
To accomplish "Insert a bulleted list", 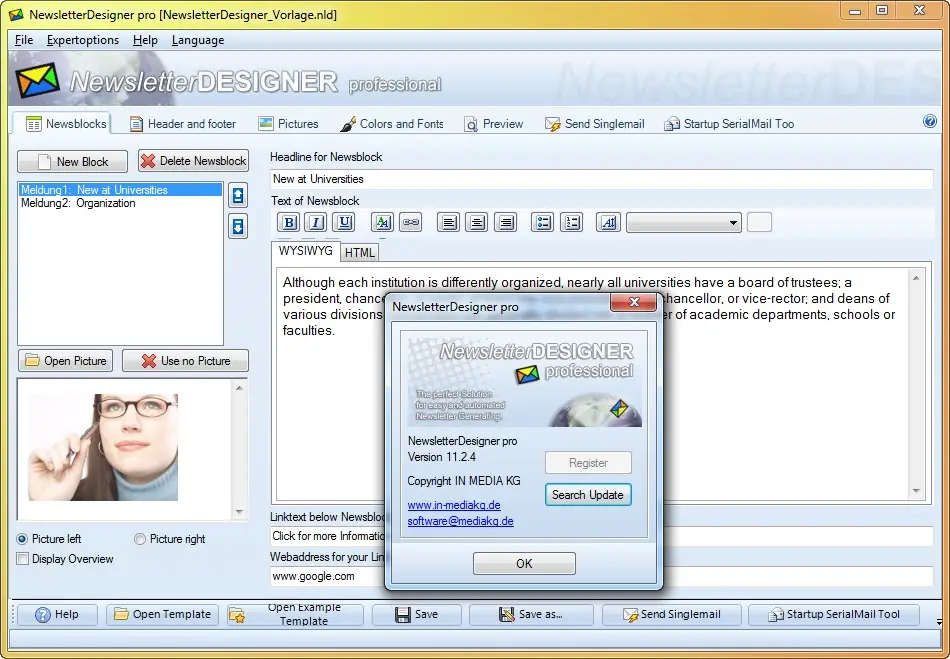I will (543, 222).
